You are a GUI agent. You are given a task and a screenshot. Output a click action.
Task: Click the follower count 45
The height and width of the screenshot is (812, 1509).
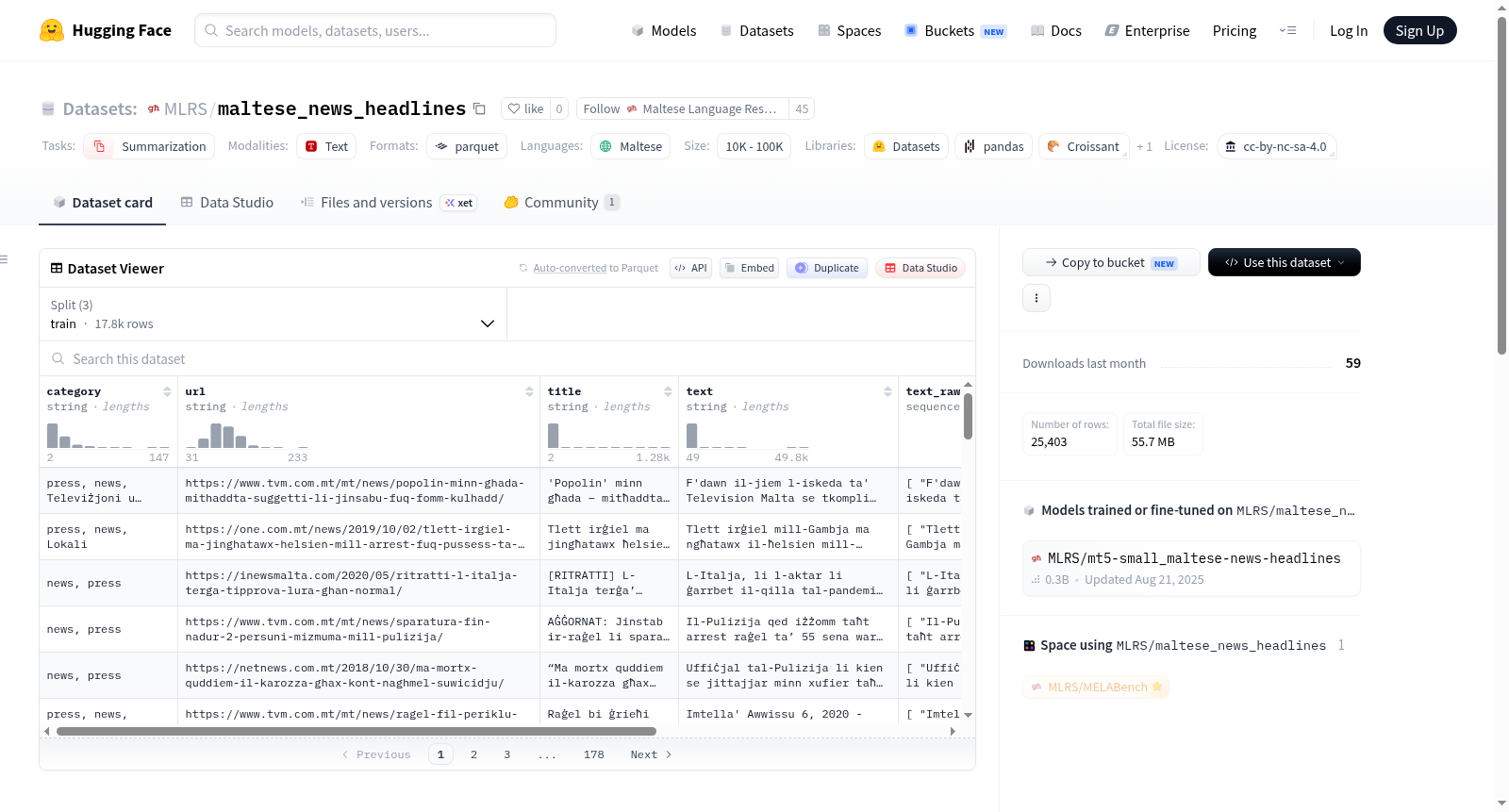802,108
